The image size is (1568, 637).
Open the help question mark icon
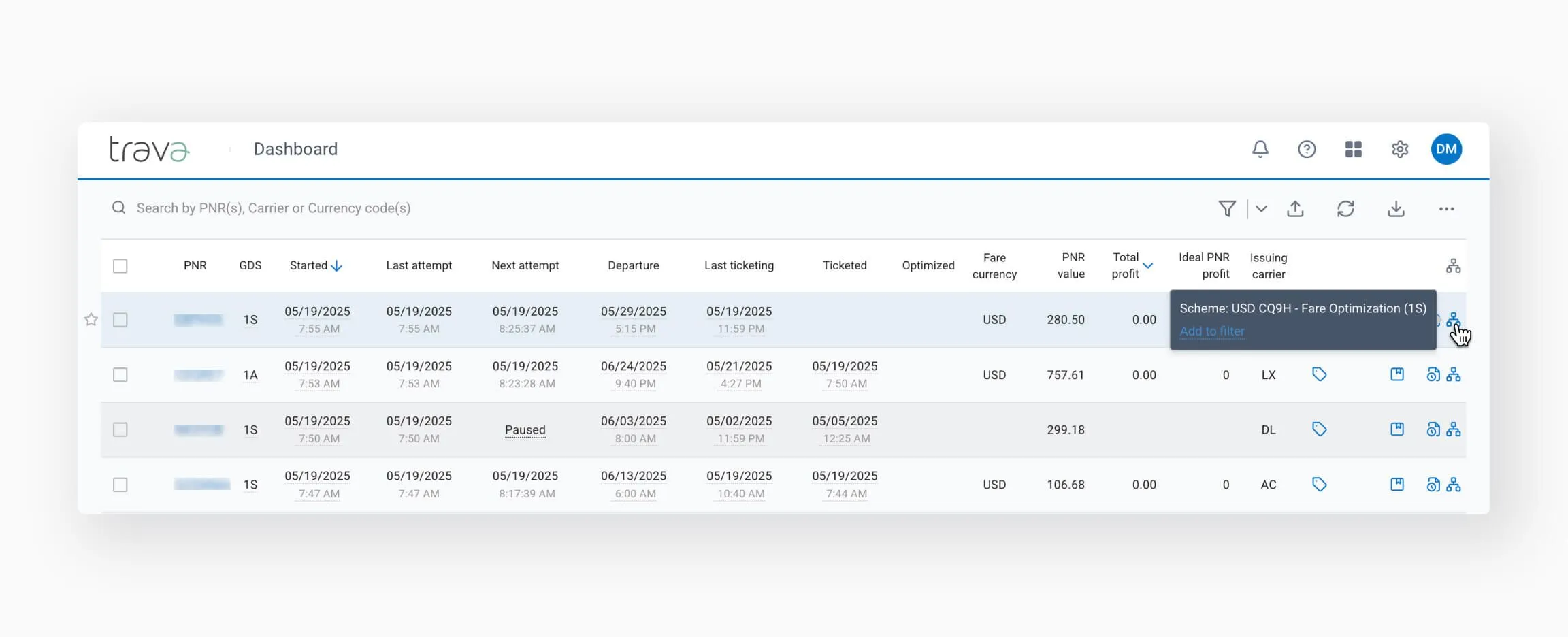1306,149
